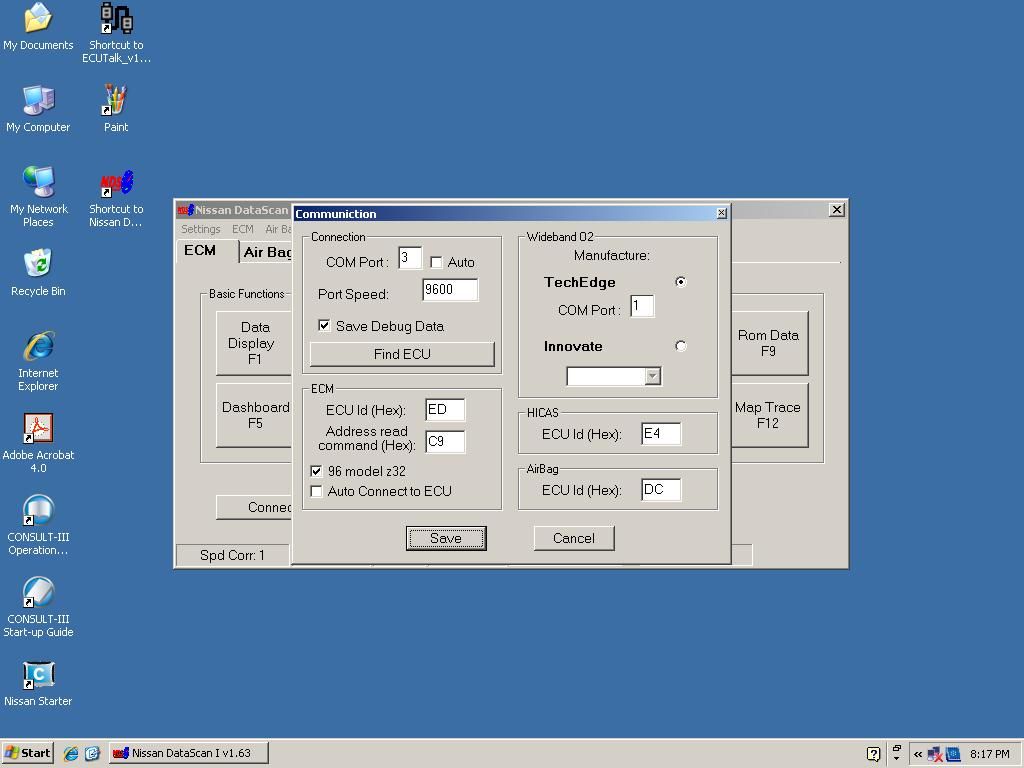Save the communication settings
The height and width of the screenshot is (768, 1024).
pos(446,538)
